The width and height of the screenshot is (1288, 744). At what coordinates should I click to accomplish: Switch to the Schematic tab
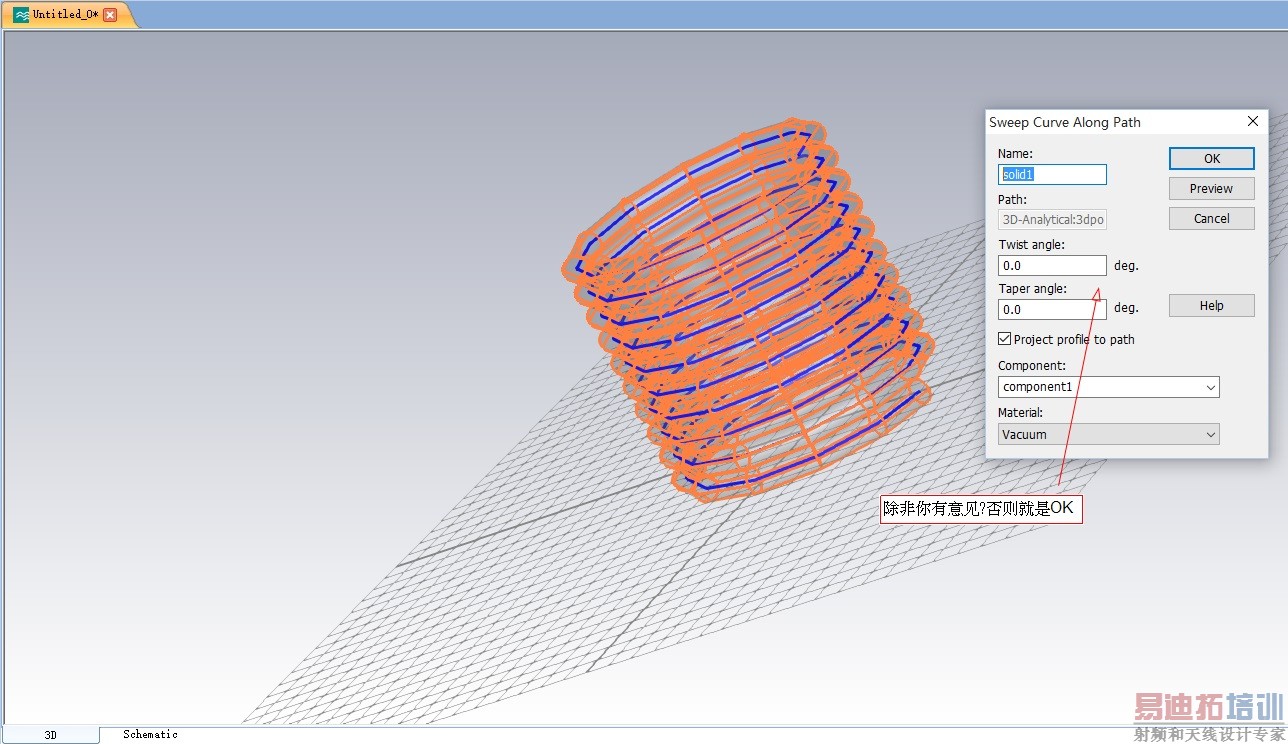tap(150, 735)
